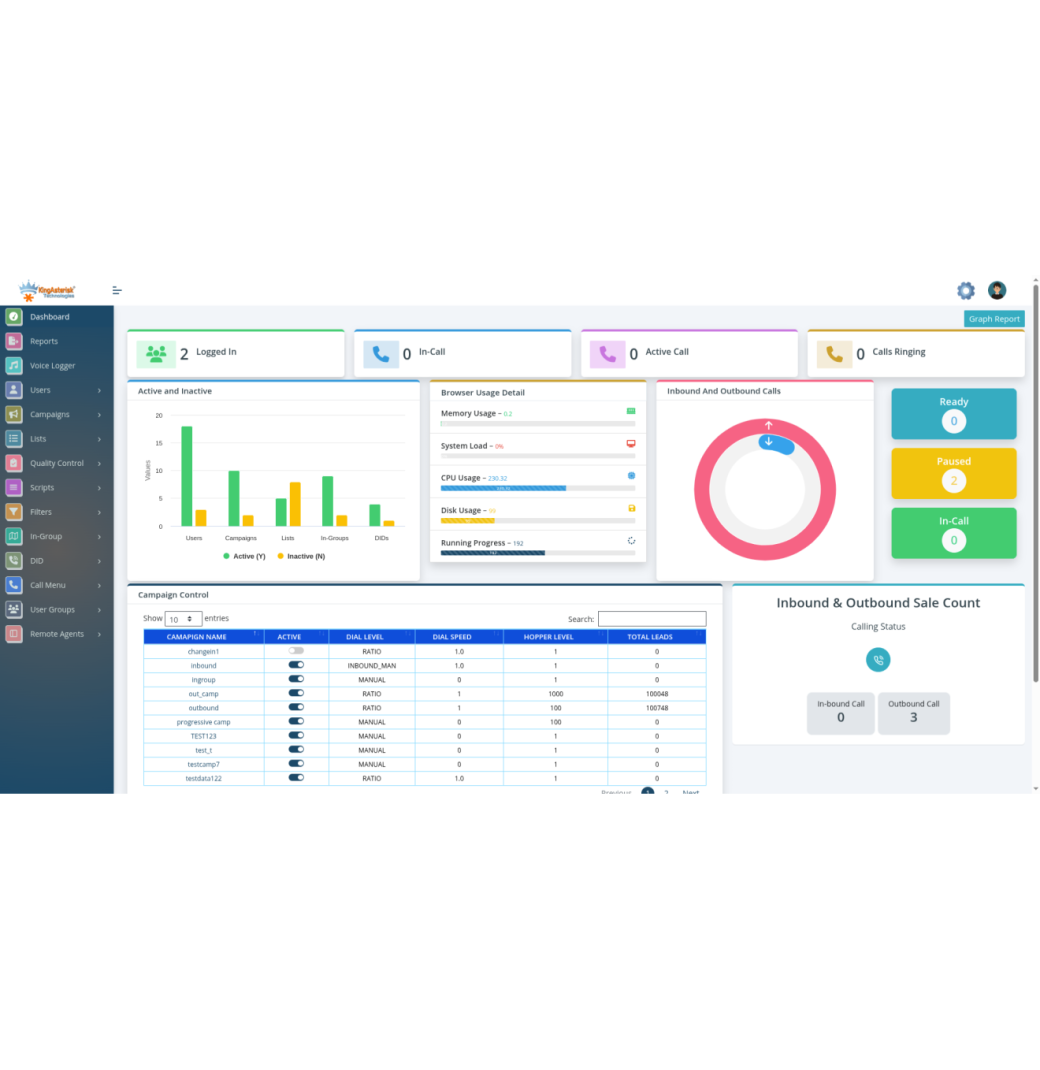Expand the Campaigns submenu chevron
The image size is (1040, 1070).
[100, 415]
